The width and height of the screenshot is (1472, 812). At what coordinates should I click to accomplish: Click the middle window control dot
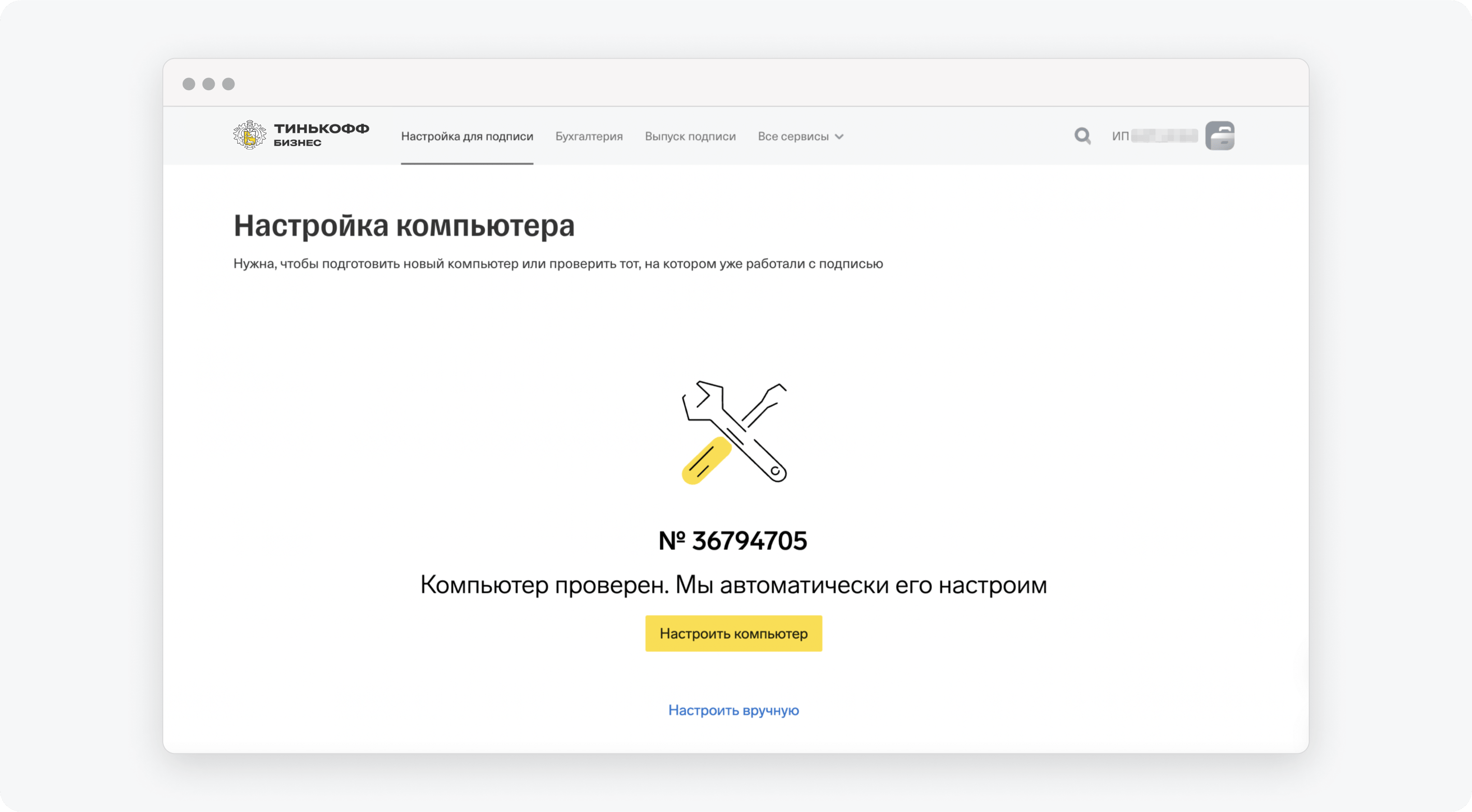(x=208, y=84)
